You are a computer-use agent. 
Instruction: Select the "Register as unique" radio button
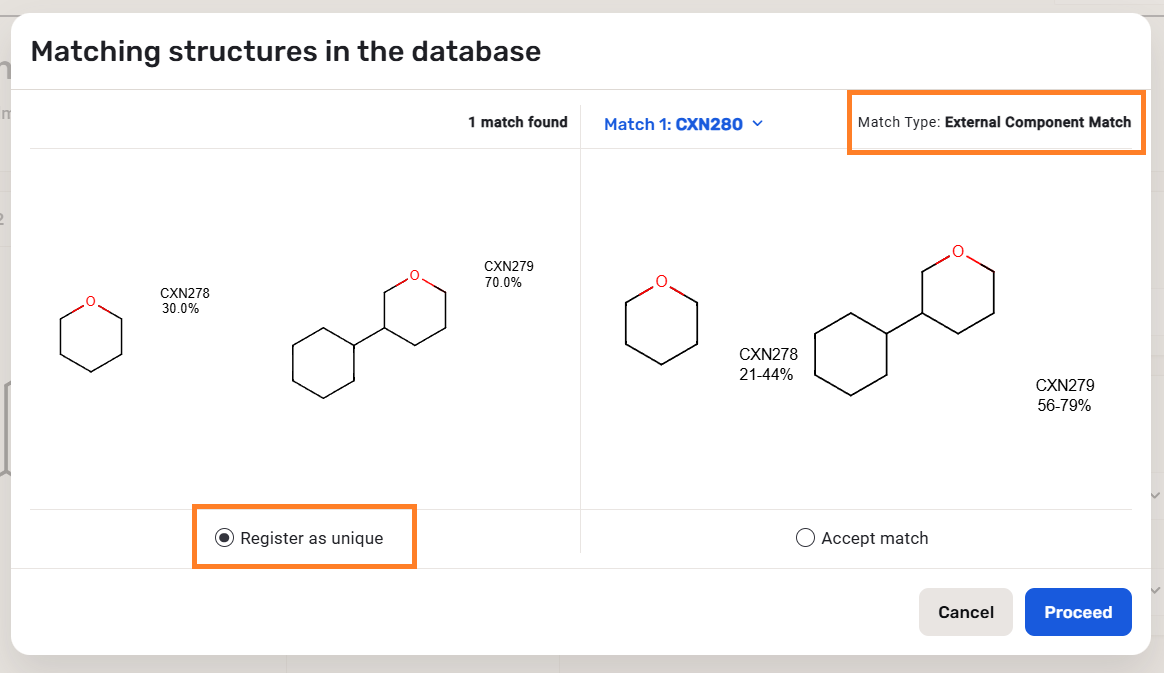click(225, 538)
